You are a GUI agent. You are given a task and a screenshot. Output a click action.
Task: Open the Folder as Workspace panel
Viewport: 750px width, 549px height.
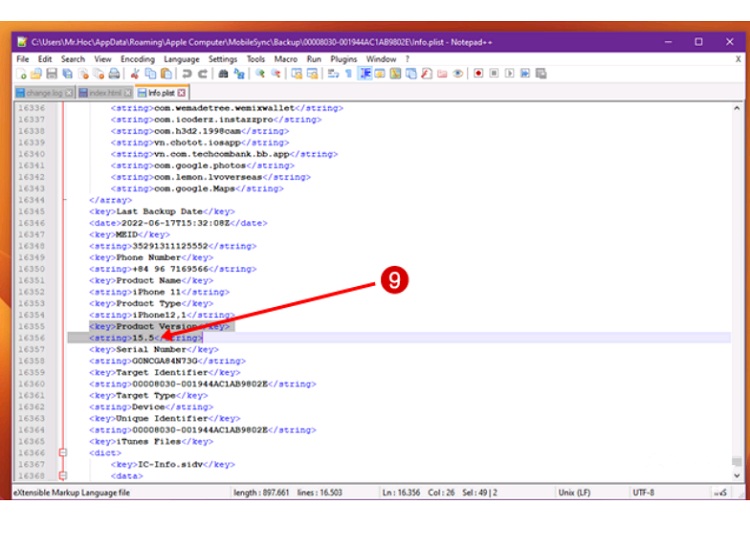[441, 74]
